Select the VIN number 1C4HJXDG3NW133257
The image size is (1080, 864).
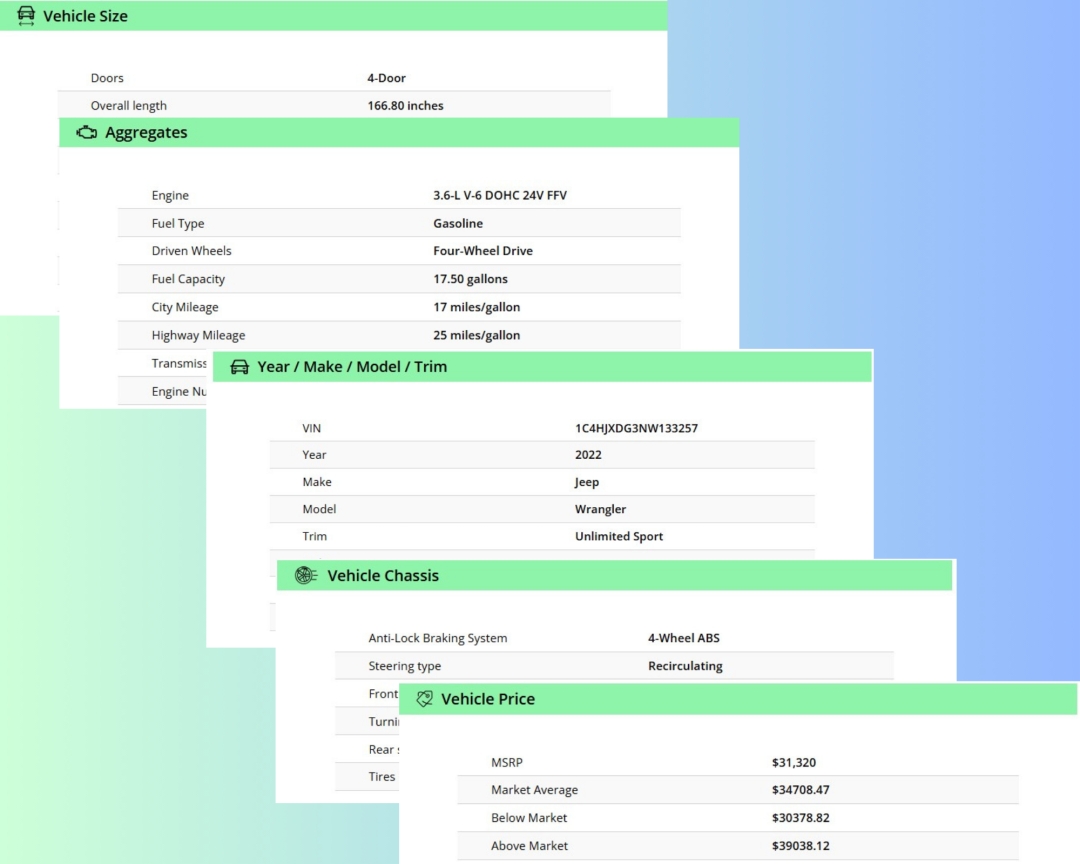click(636, 428)
